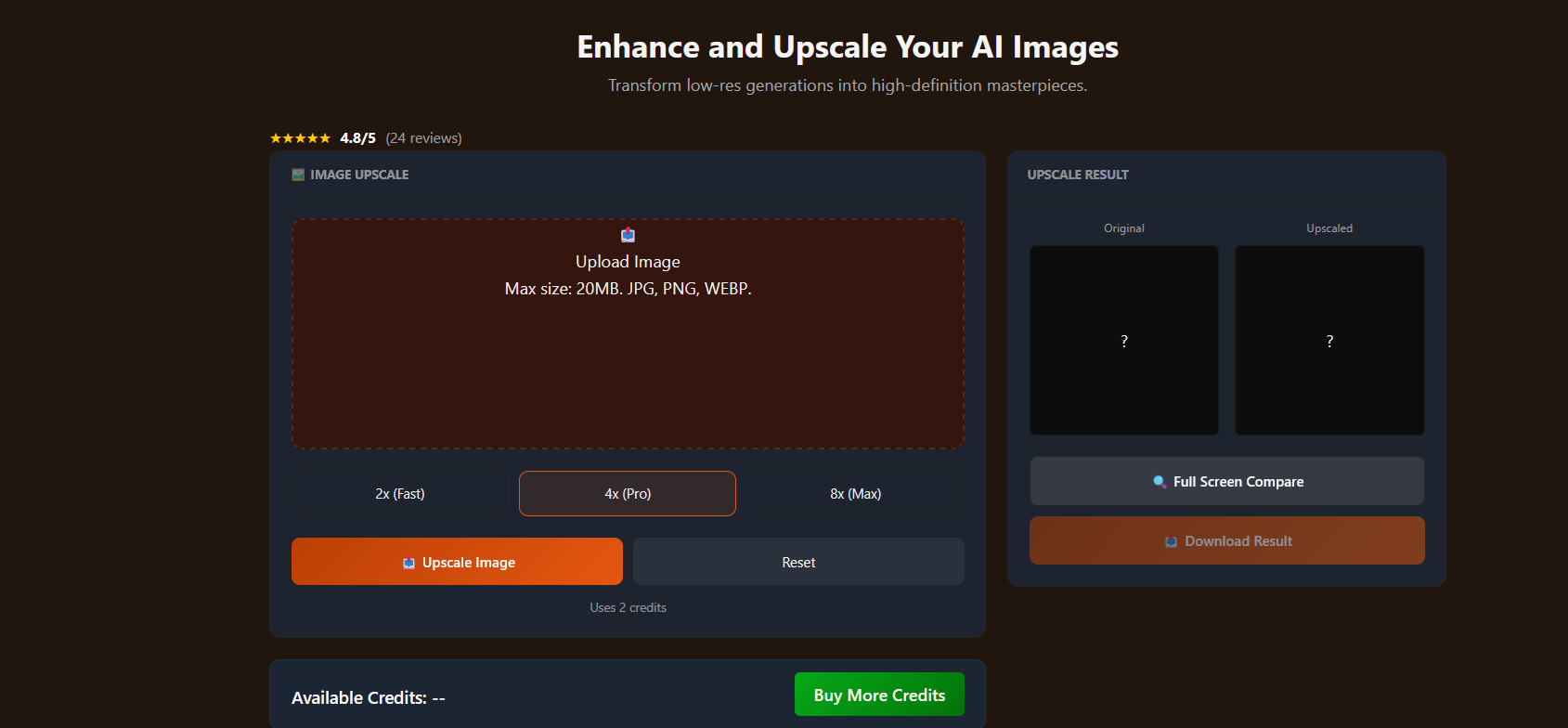Open the Upscaled image preview thumbnail
Image resolution: width=1568 pixels, height=728 pixels.
click(x=1329, y=340)
